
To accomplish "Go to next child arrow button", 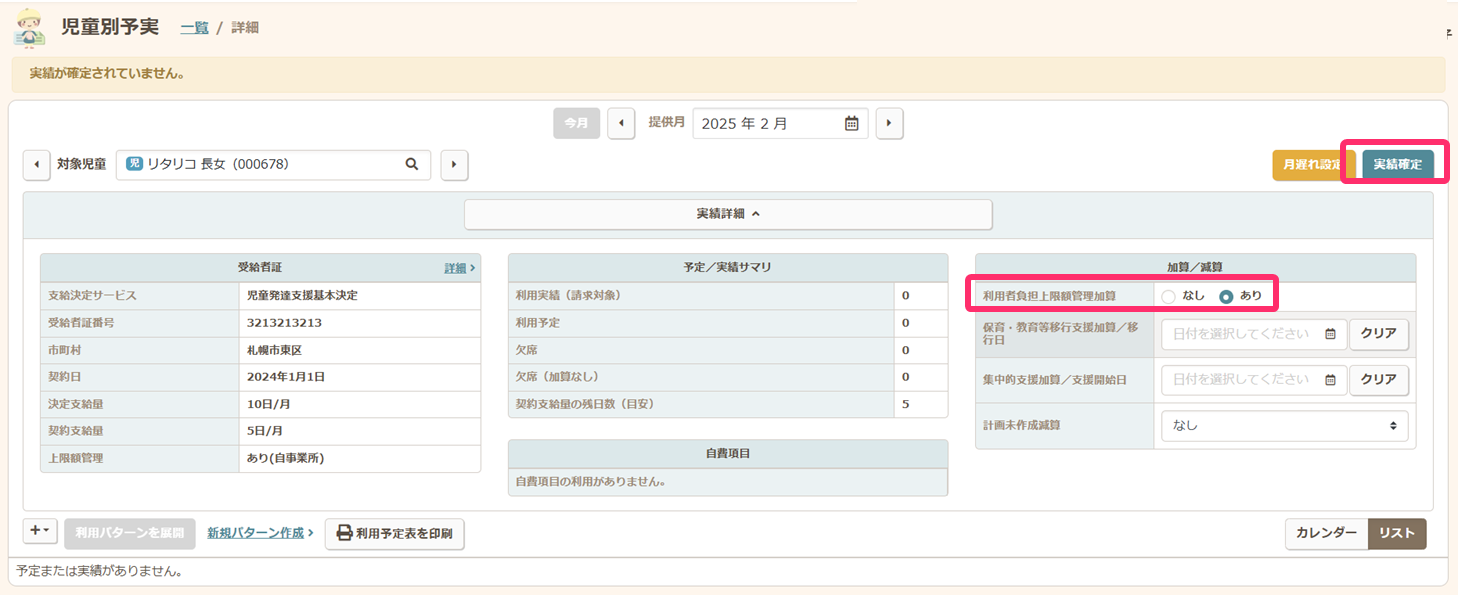I will [454, 164].
